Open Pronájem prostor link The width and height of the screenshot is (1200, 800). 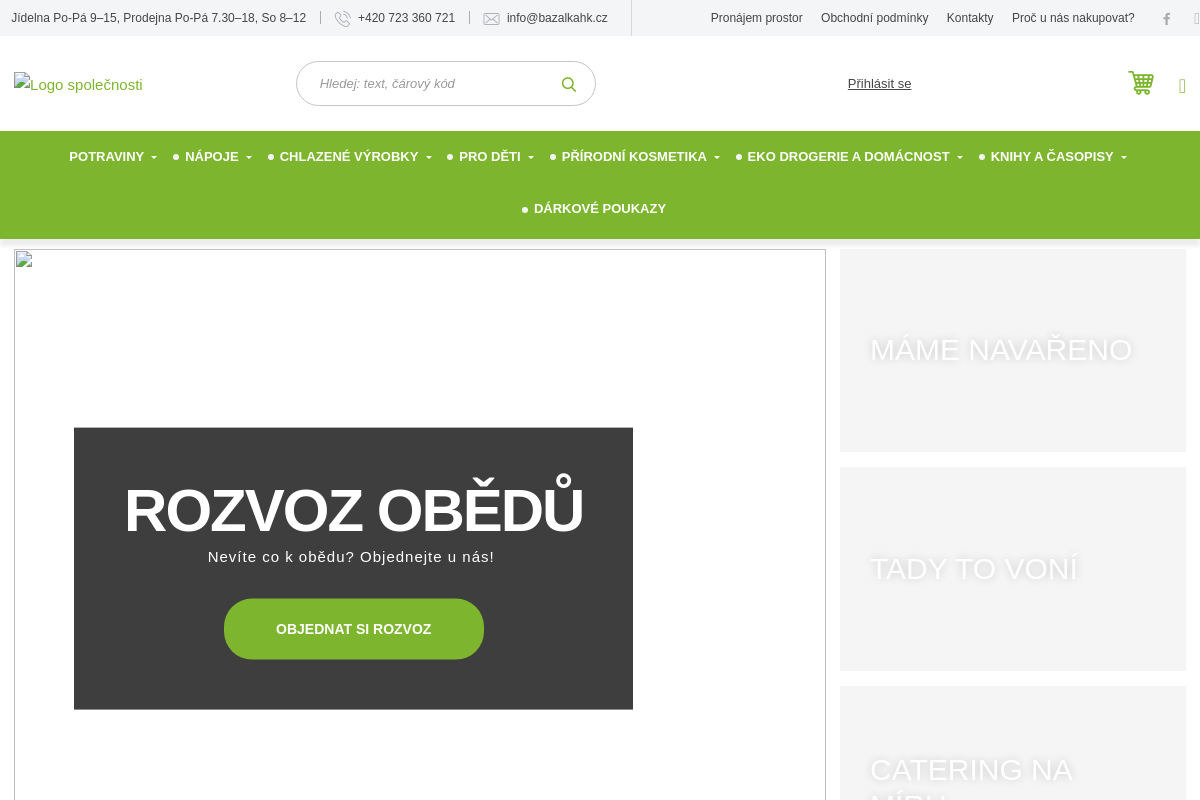coord(757,18)
